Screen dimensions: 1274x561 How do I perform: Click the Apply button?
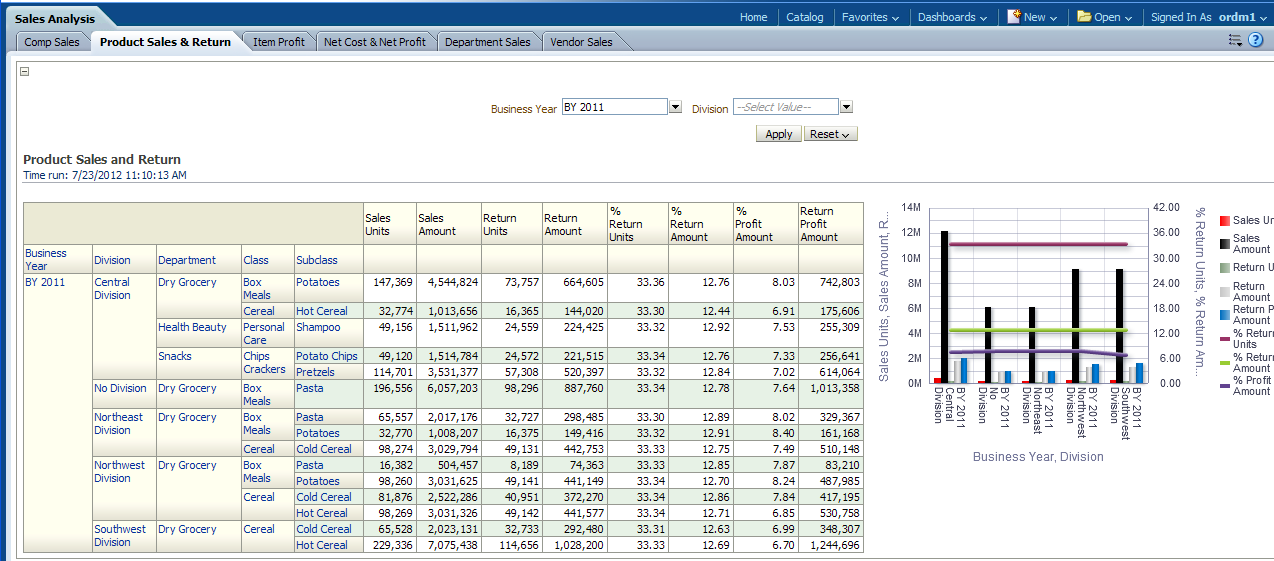[x=778, y=134]
